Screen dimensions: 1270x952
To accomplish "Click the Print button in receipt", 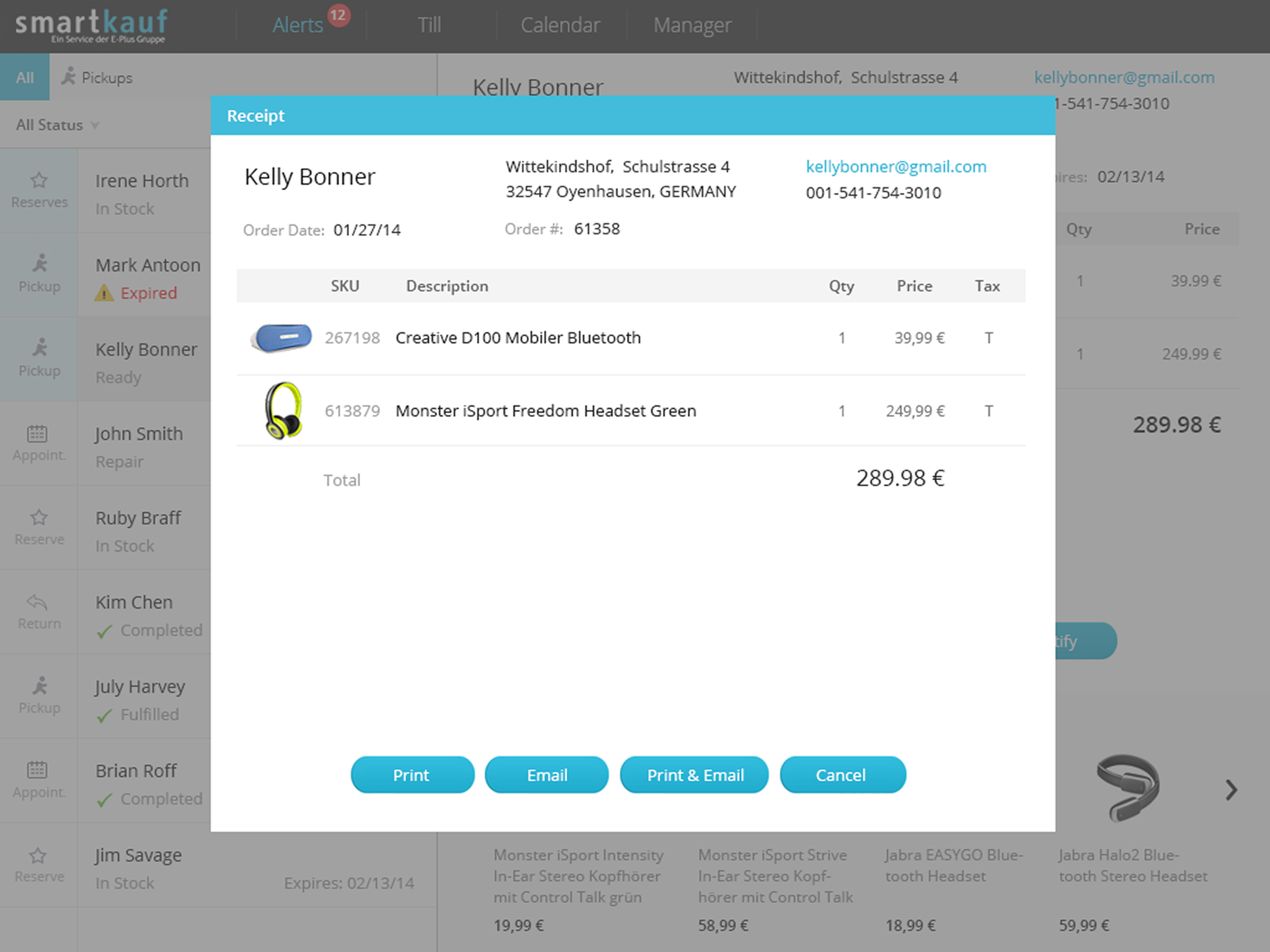I will (412, 775).
